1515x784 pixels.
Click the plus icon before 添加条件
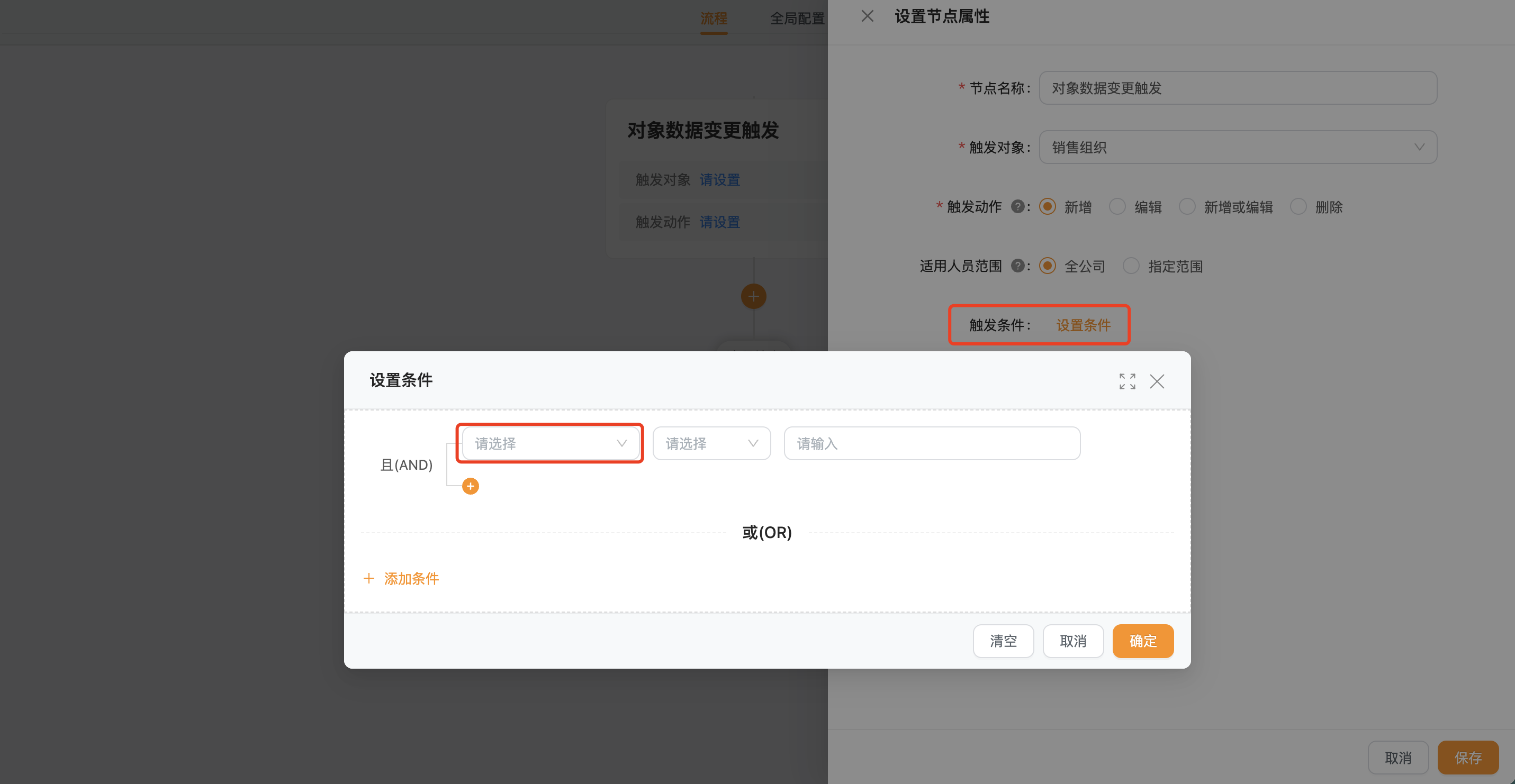click(369, 578)
